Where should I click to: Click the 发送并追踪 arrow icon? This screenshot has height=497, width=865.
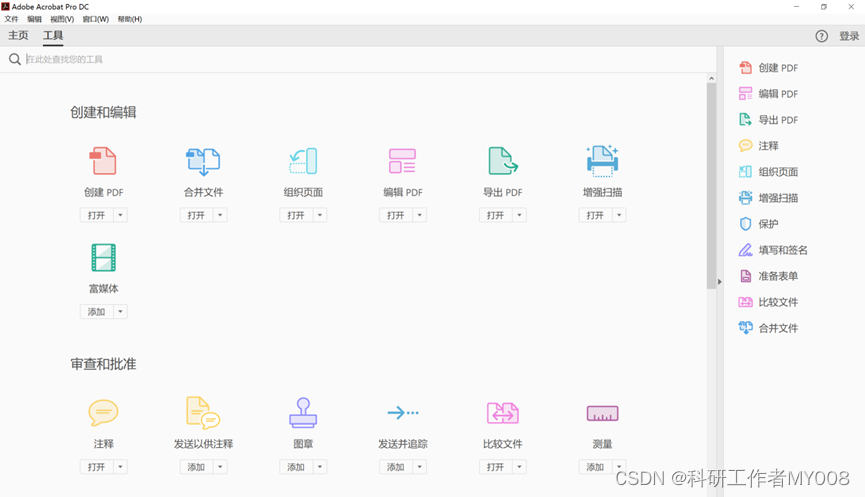point(403,412)
